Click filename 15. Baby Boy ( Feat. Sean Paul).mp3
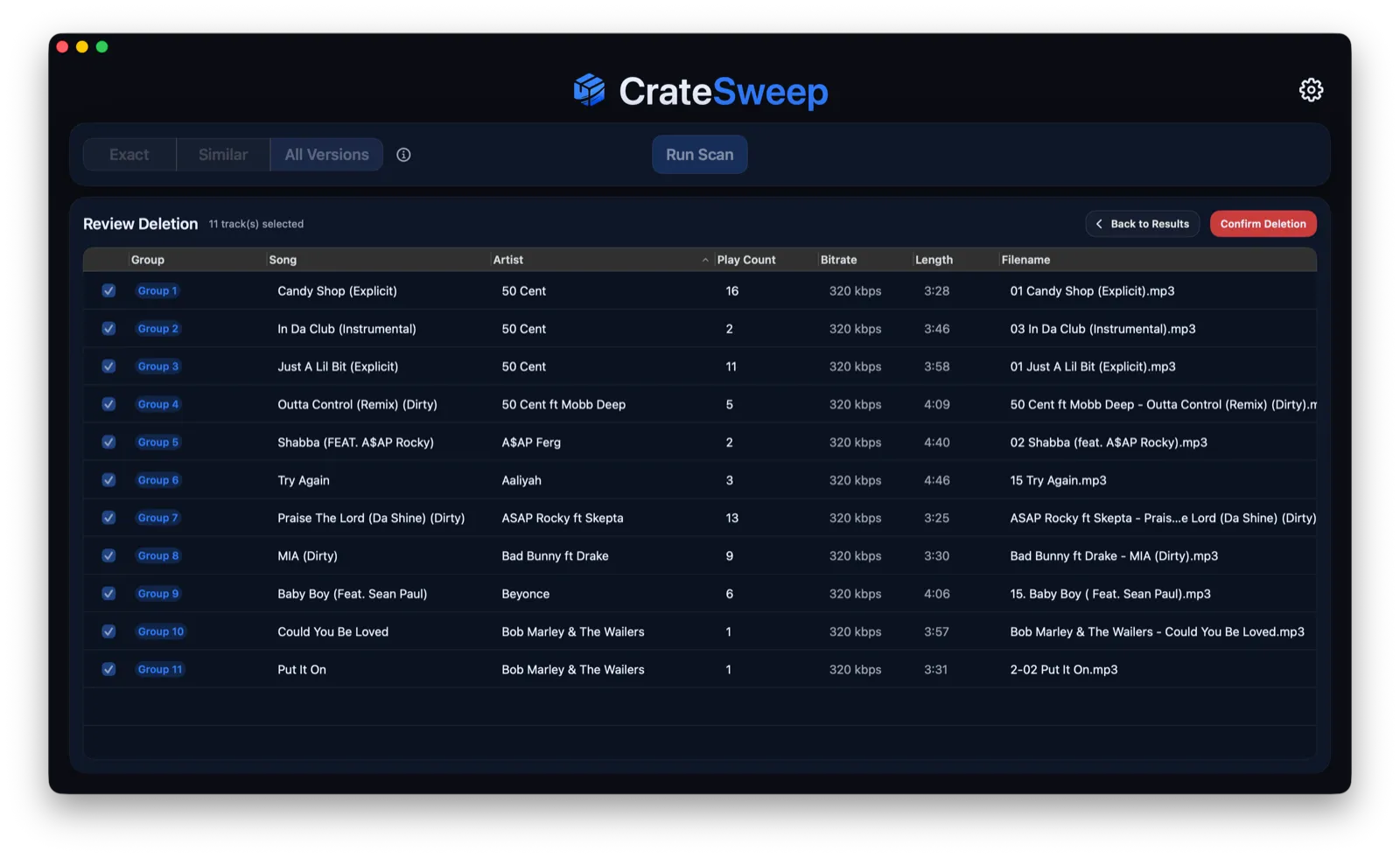This screenshot has height=858, width=1400. click(x=1110, y=594)
